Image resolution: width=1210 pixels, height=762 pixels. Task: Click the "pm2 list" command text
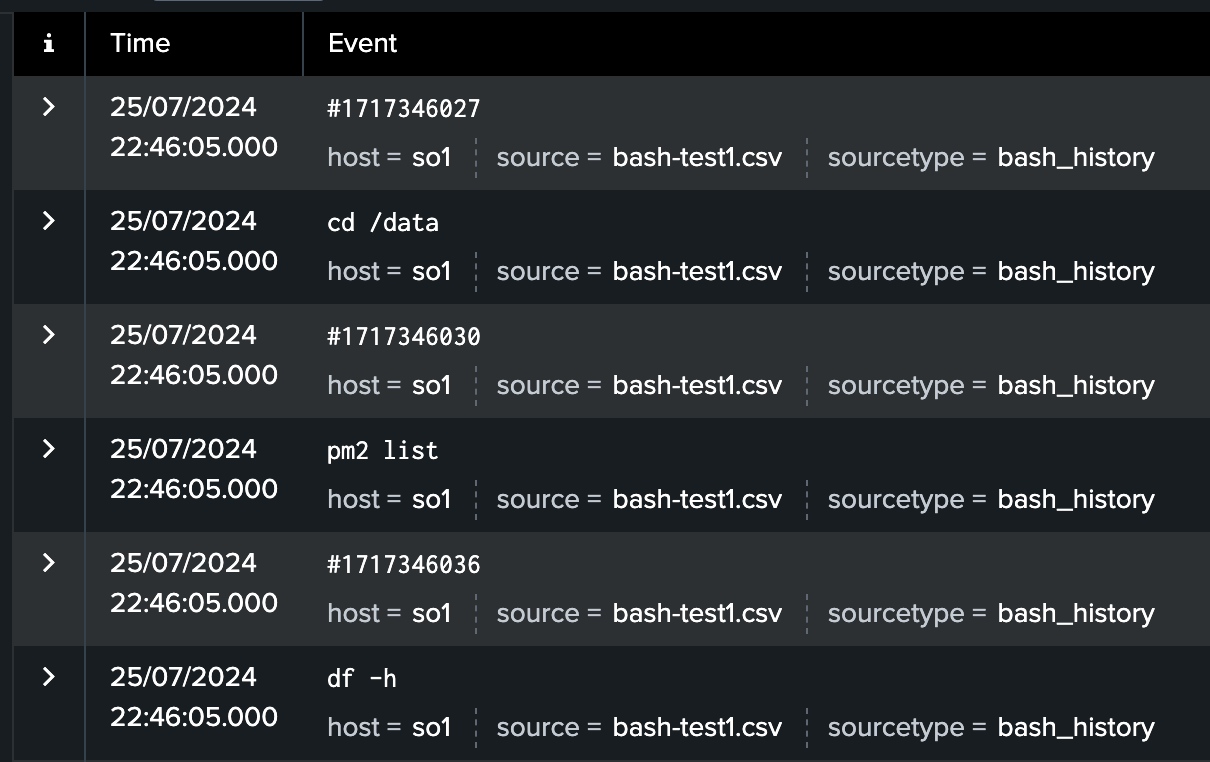[x=382, y=450]
